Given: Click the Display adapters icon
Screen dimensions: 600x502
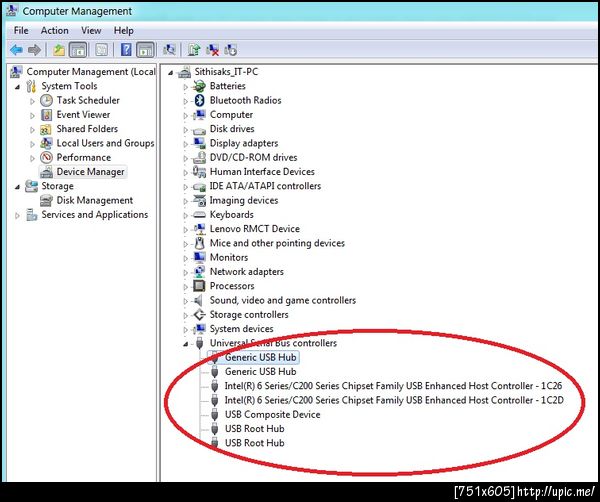Looking at the screenshot, I should point(199,143).
